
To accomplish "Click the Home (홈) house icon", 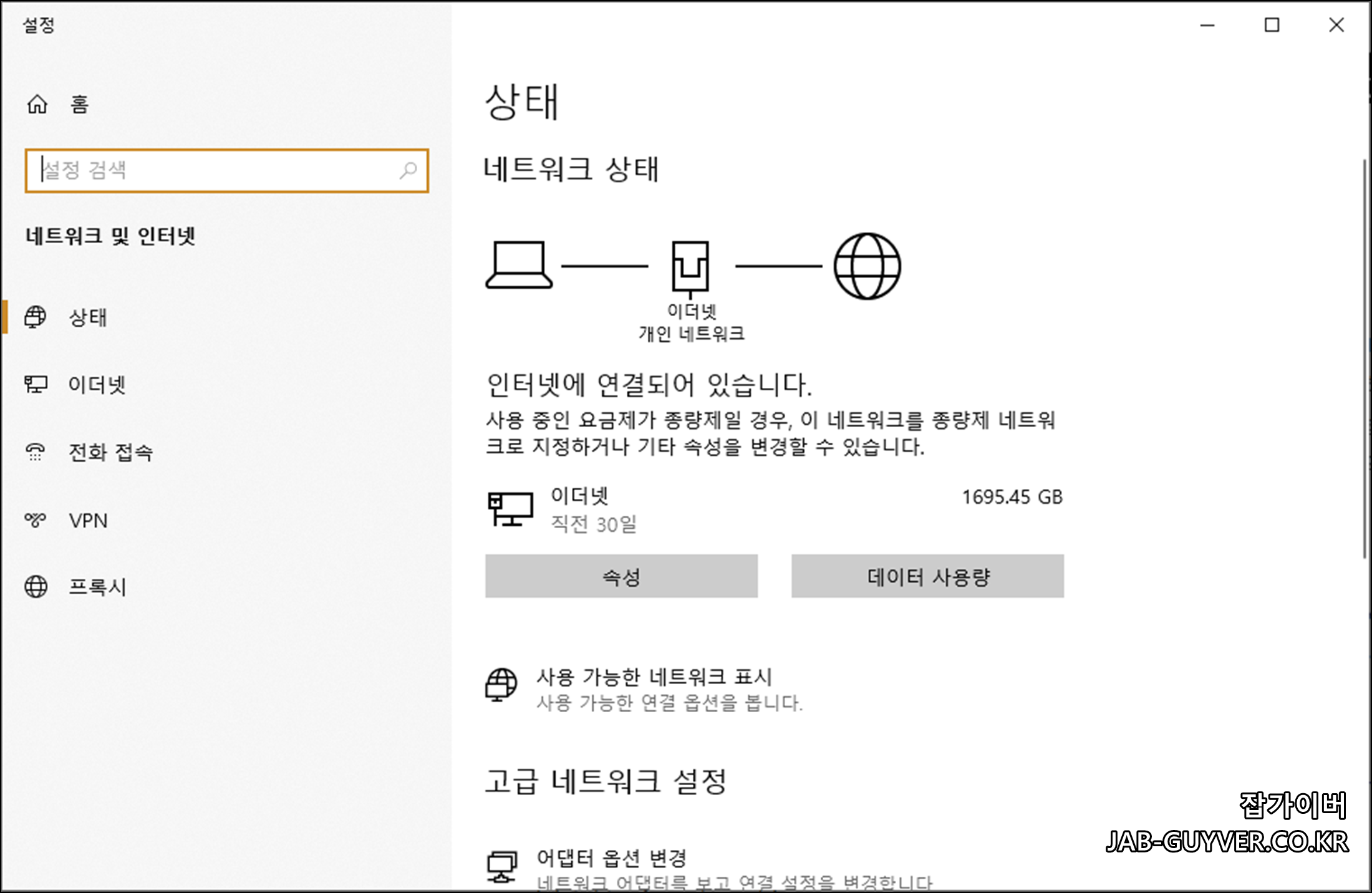I will point(37,104).
